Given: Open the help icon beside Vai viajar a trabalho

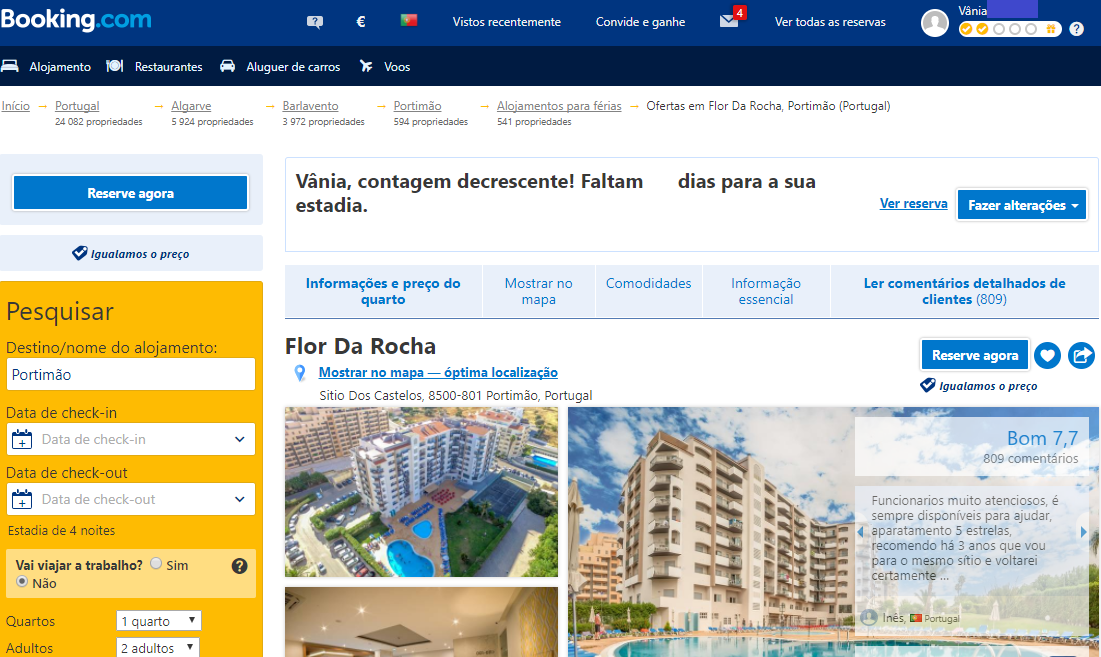Looking at the screenshot, I should tap(239, 566).
